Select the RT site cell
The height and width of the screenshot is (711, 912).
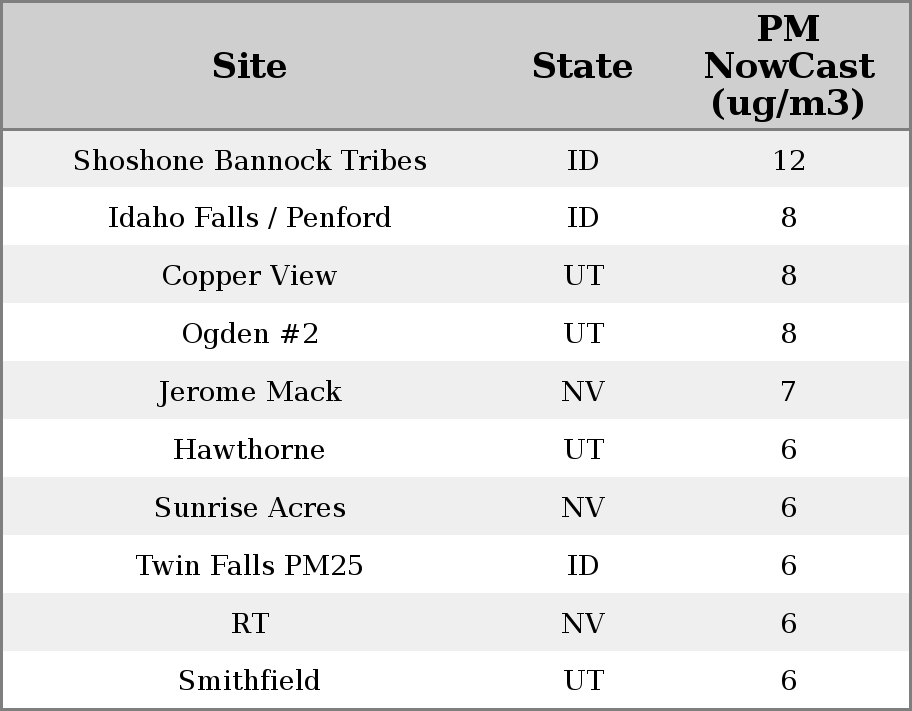pos(249,624)
